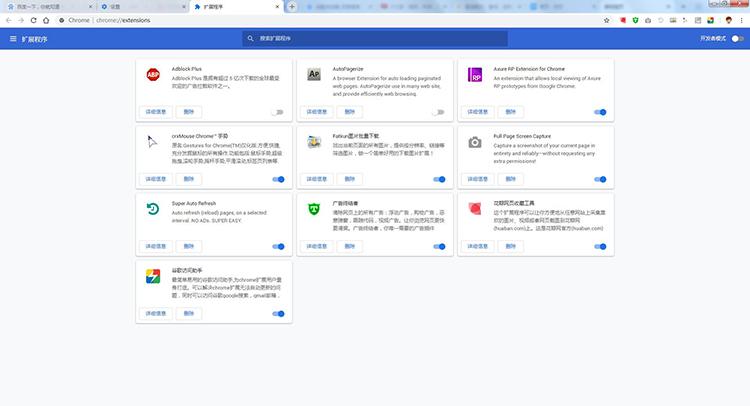The image size is (750, 406).
Task: Close the settings tab
Action: click(184, 7)
